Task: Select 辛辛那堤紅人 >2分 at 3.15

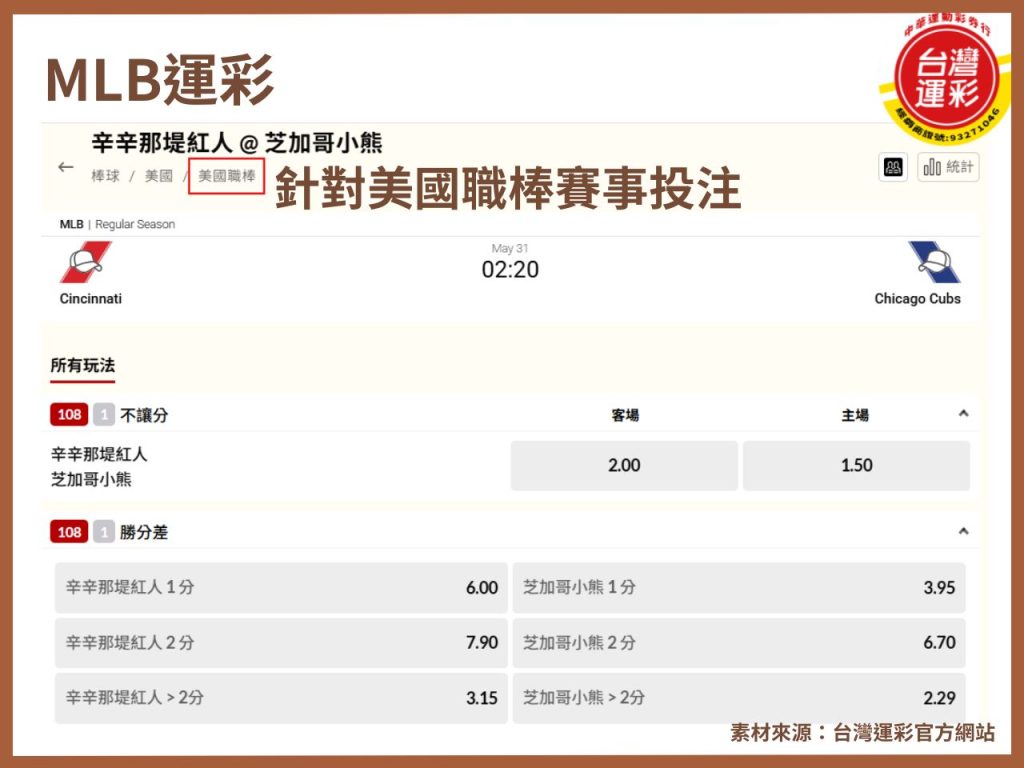Action: 281,697
